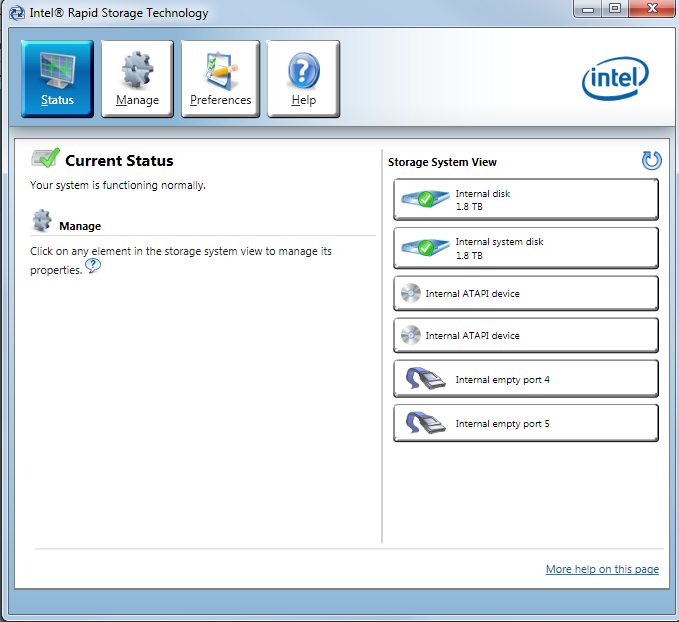Click the 'Current Status' heading
This screenshot has width=679, height=622.
[x=119, y=161]
